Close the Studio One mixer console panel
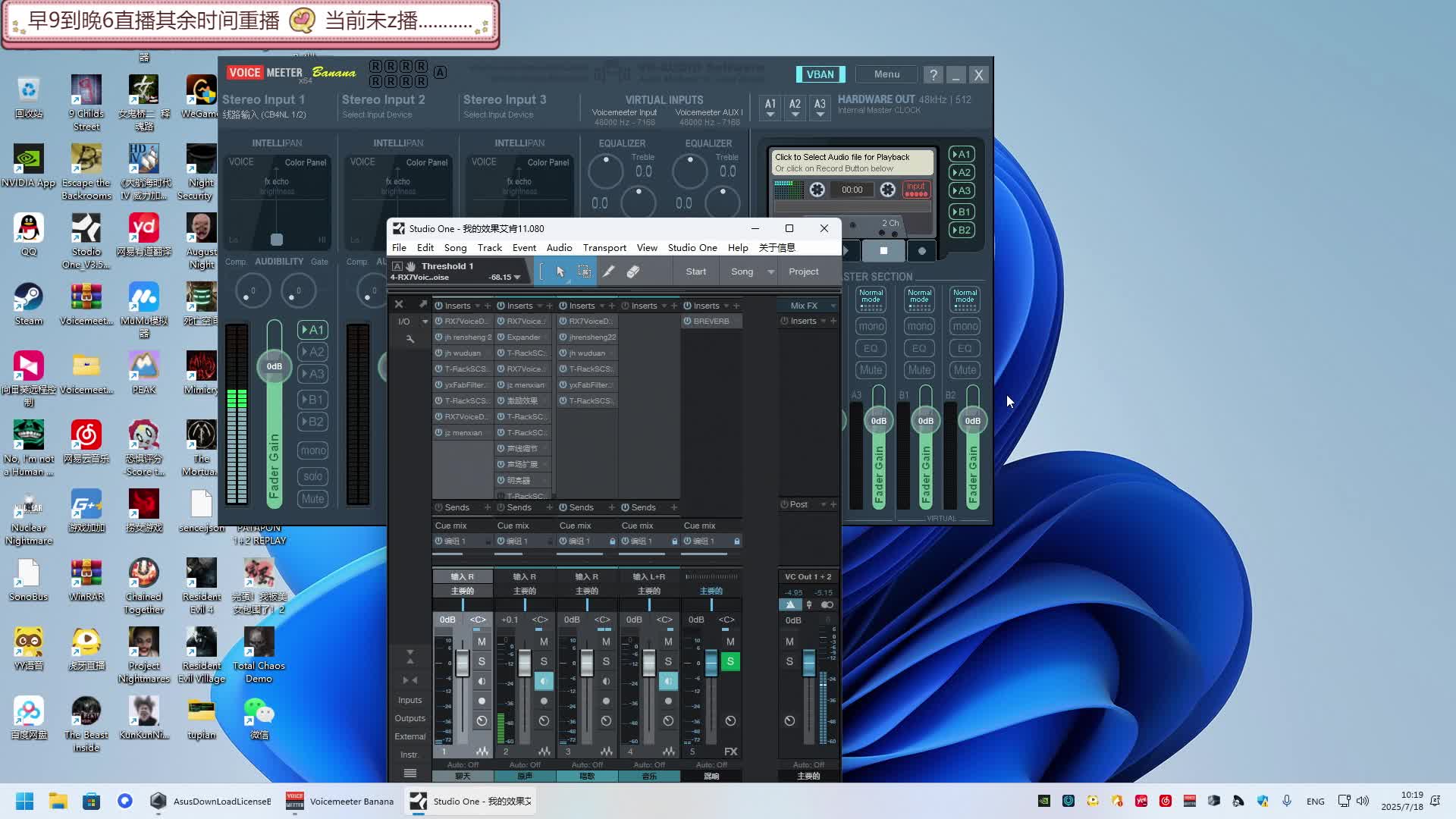The height and width of the screenshot is (819, 1456). coord(399,304)
